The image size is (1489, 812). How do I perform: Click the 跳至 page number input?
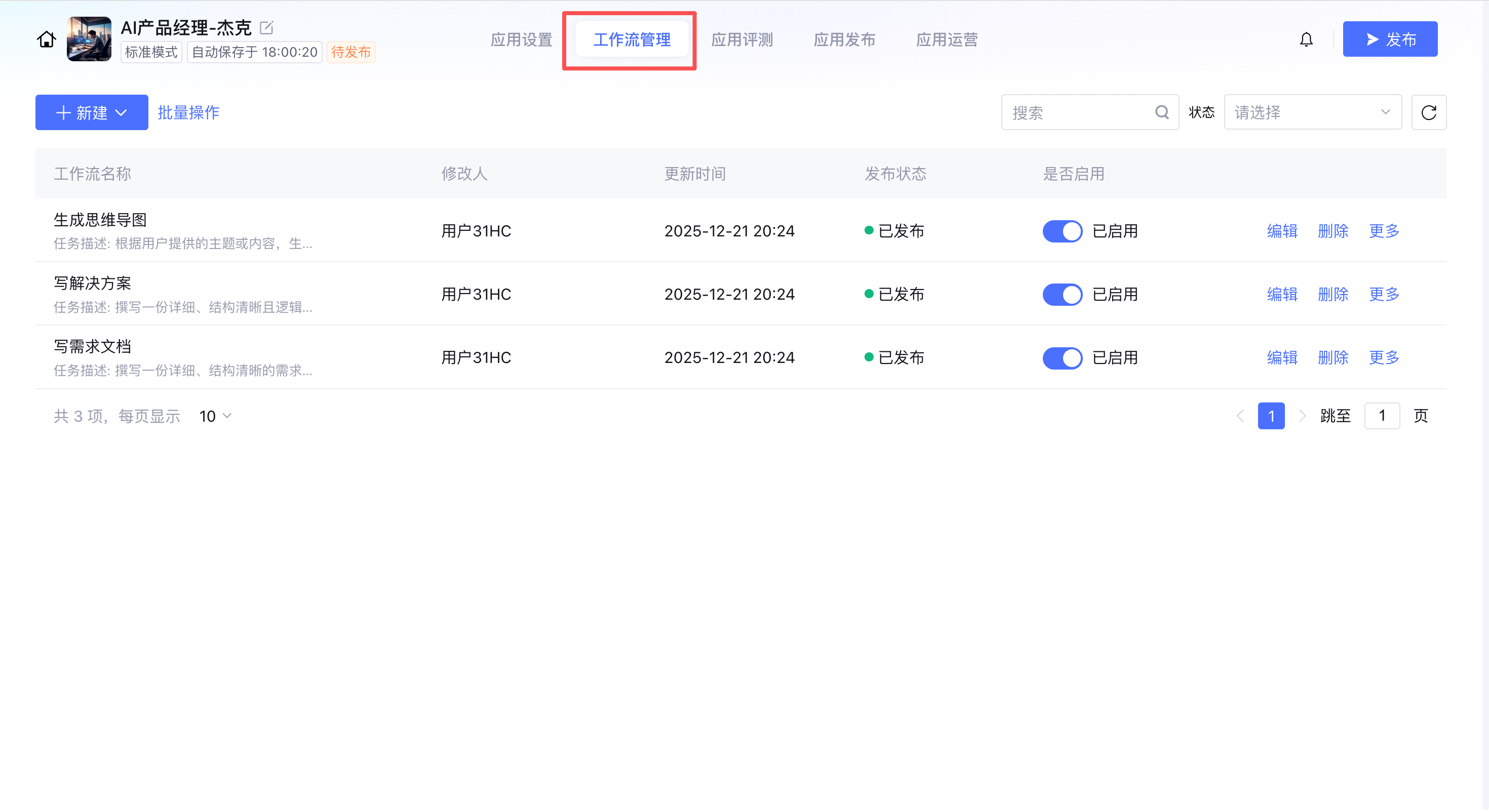(1382, 416)
